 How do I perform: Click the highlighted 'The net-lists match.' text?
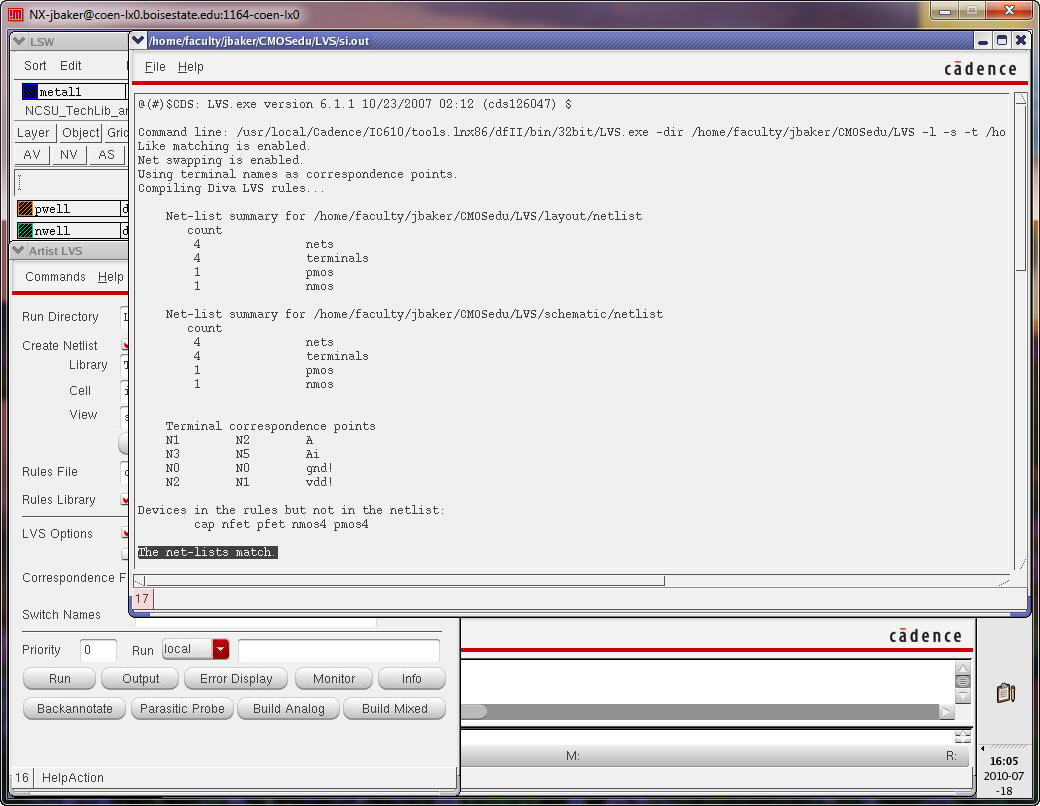[x=207, y=552]
